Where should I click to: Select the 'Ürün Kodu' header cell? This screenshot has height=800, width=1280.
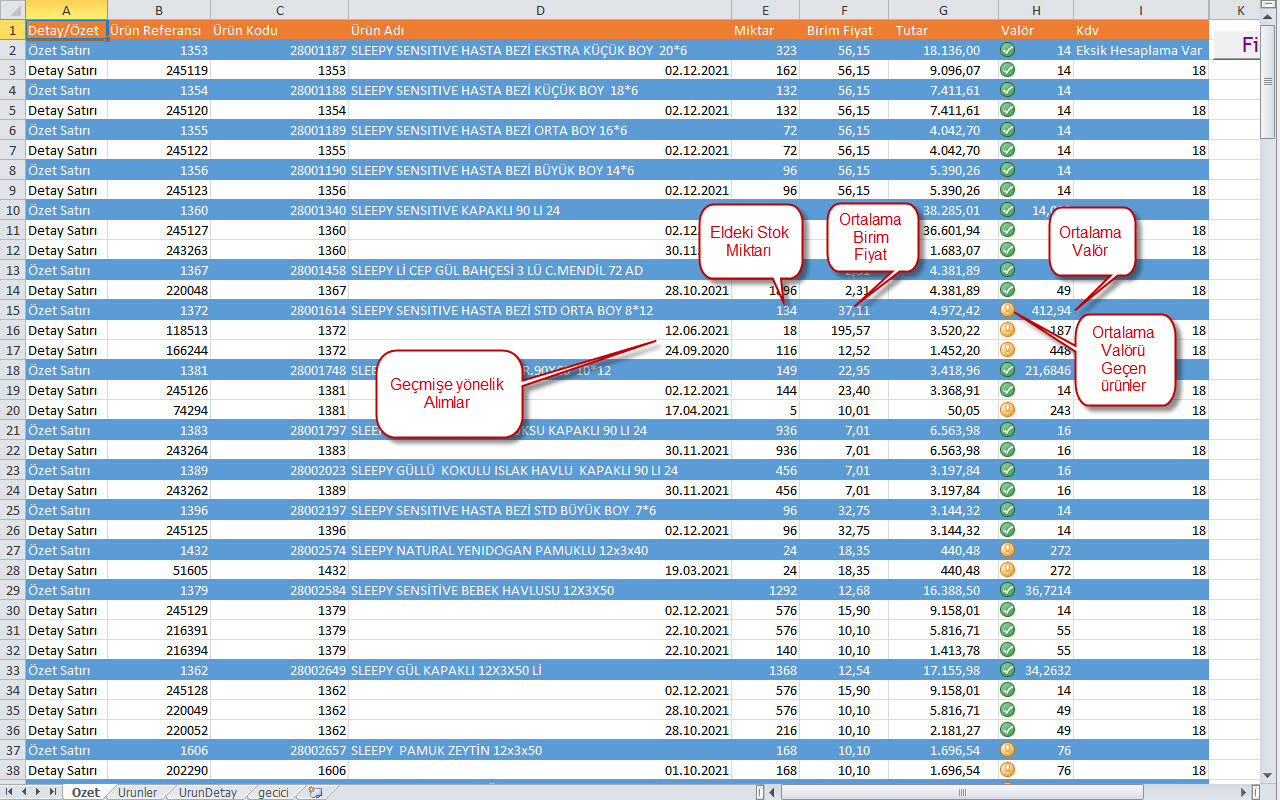tap(279, 30)
